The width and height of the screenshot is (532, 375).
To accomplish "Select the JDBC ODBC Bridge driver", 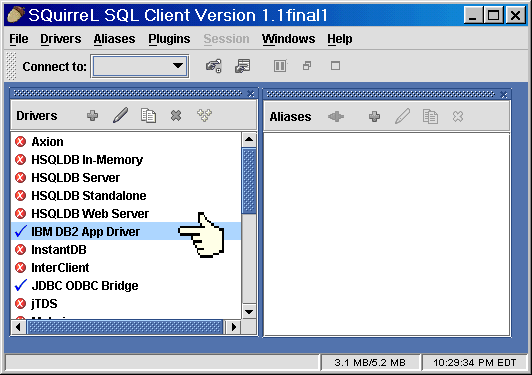I will 126,285.
